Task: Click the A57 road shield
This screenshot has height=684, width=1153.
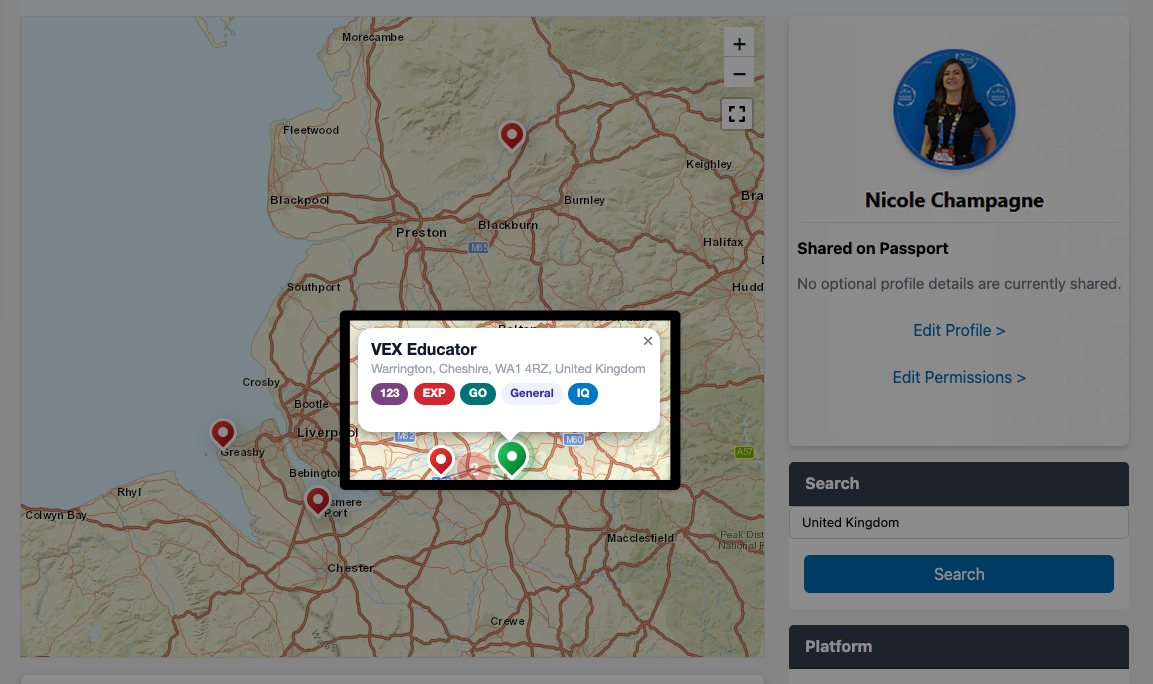Action: (x=744, y=452)
